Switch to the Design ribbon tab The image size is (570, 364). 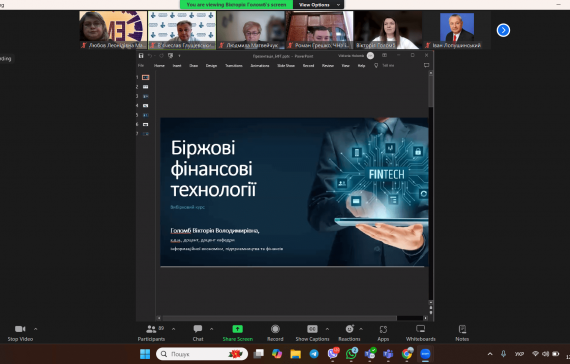tap(211, 65)
